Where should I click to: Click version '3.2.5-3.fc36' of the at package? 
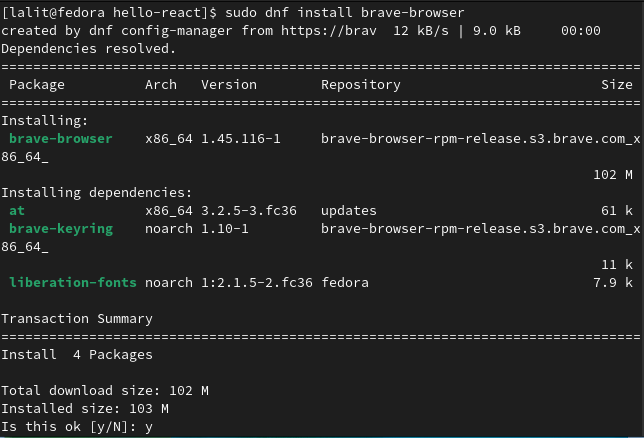point(248,211)
